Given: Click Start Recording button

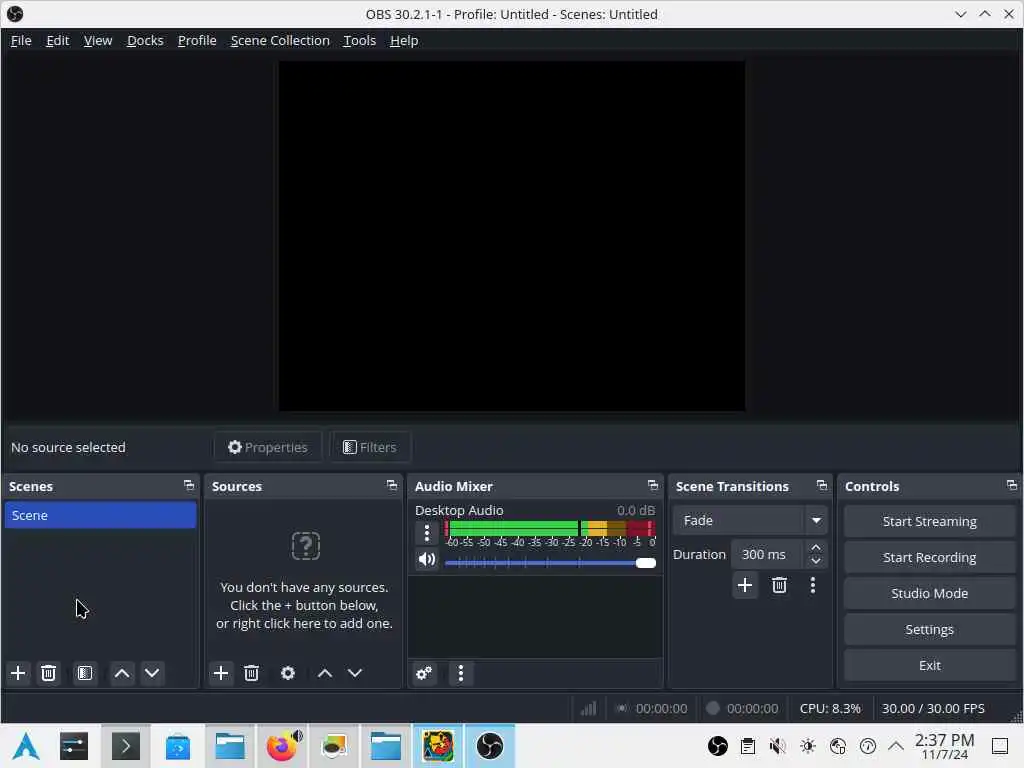Looking at the screenshot, I should tap(929, 557).
